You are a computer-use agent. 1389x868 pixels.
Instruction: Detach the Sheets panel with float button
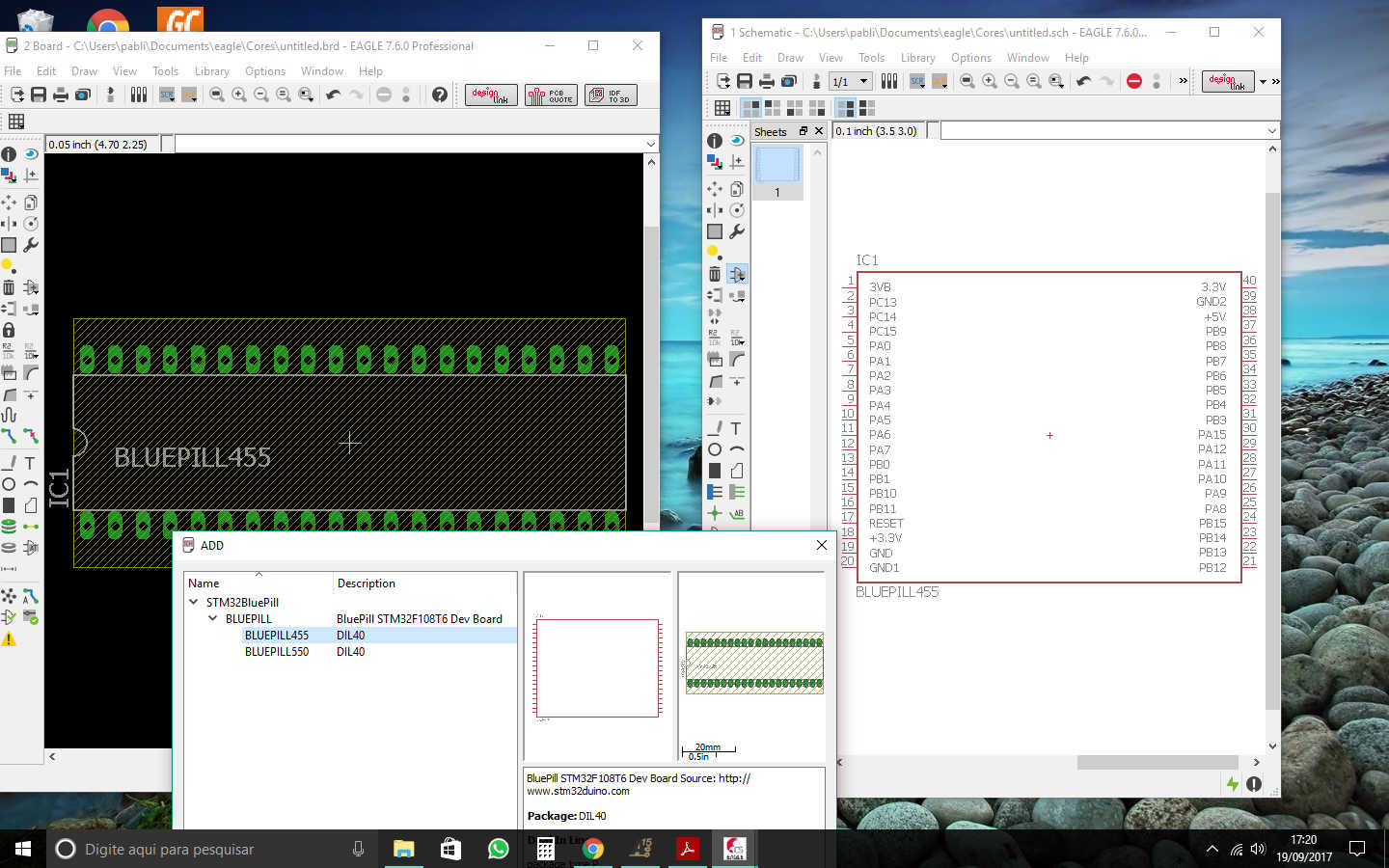(803, 131)
